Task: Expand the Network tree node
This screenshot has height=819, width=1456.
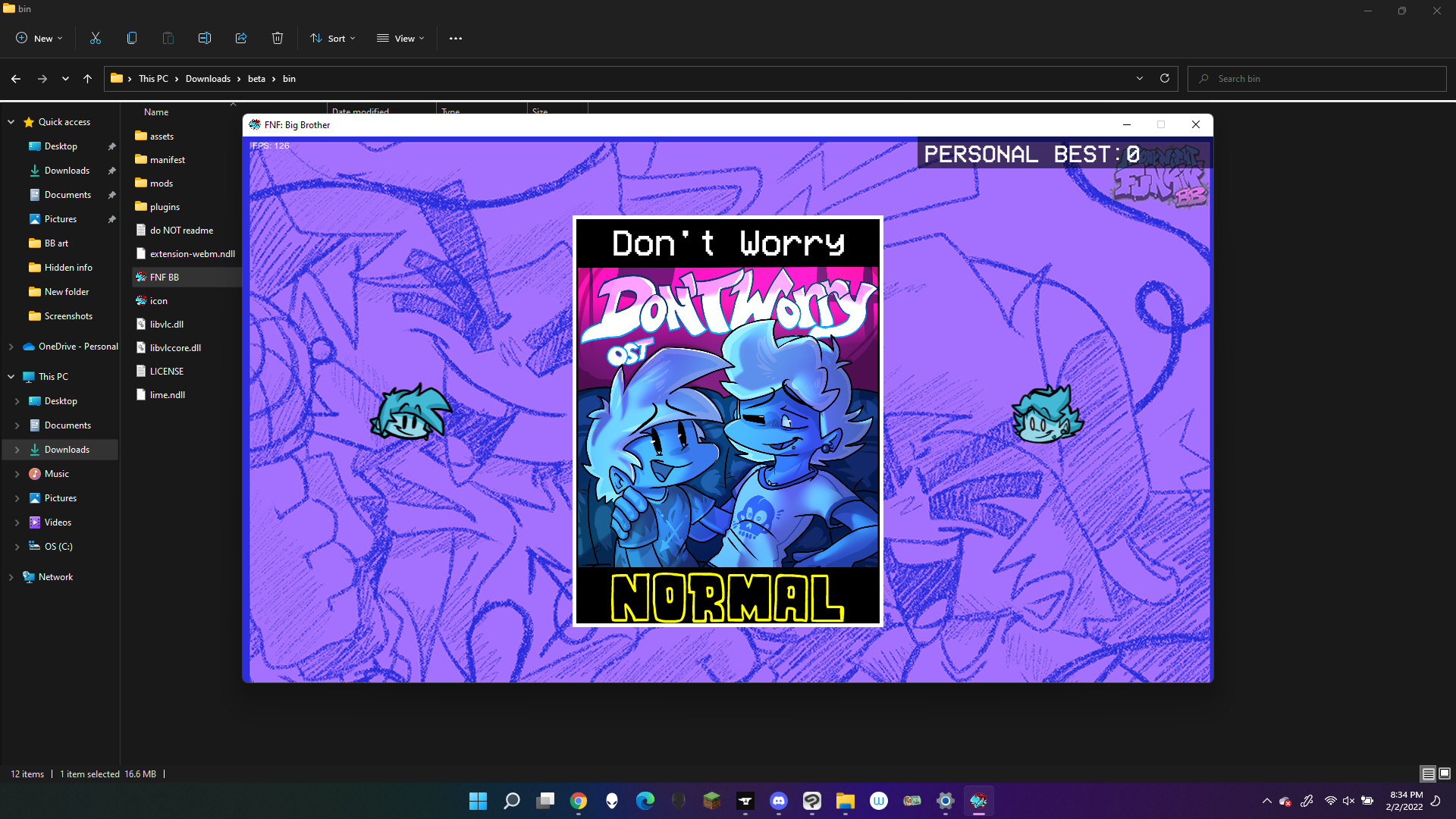Action: (11, 577)
